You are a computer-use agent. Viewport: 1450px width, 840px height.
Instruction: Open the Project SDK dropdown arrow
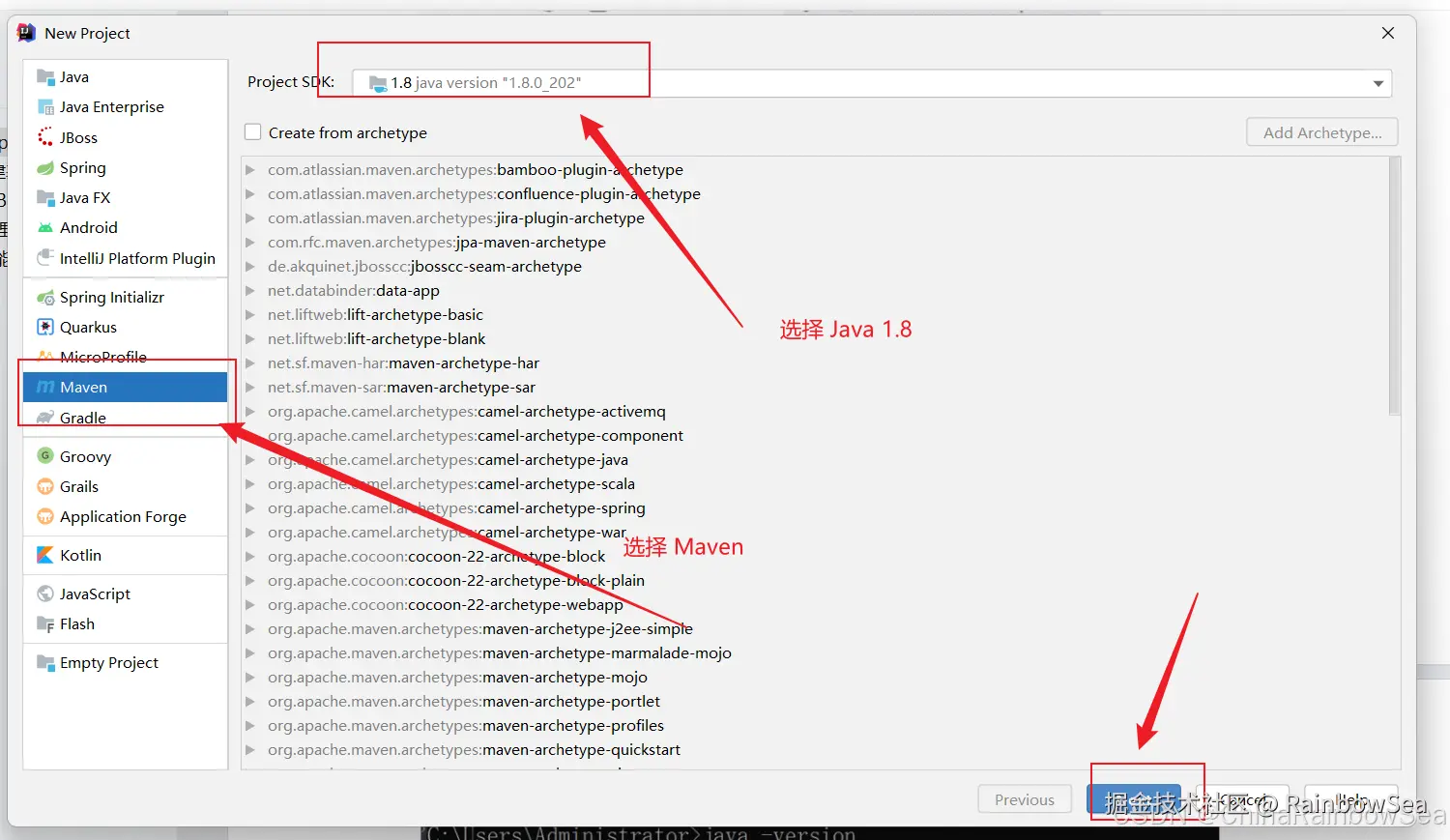click(1378, 84)
